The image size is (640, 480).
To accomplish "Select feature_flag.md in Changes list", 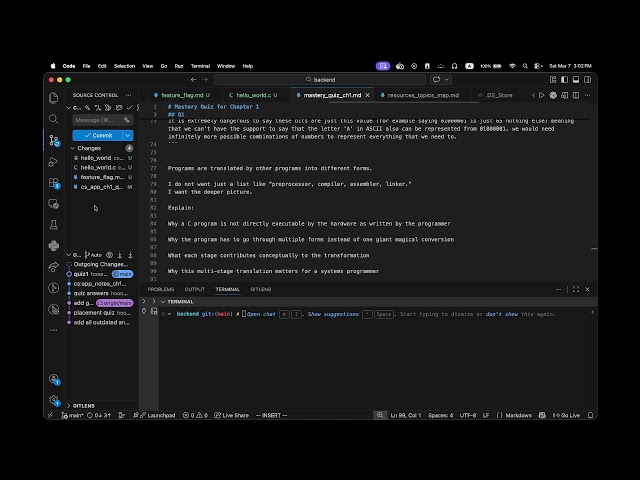I will [x=102, y=177].
